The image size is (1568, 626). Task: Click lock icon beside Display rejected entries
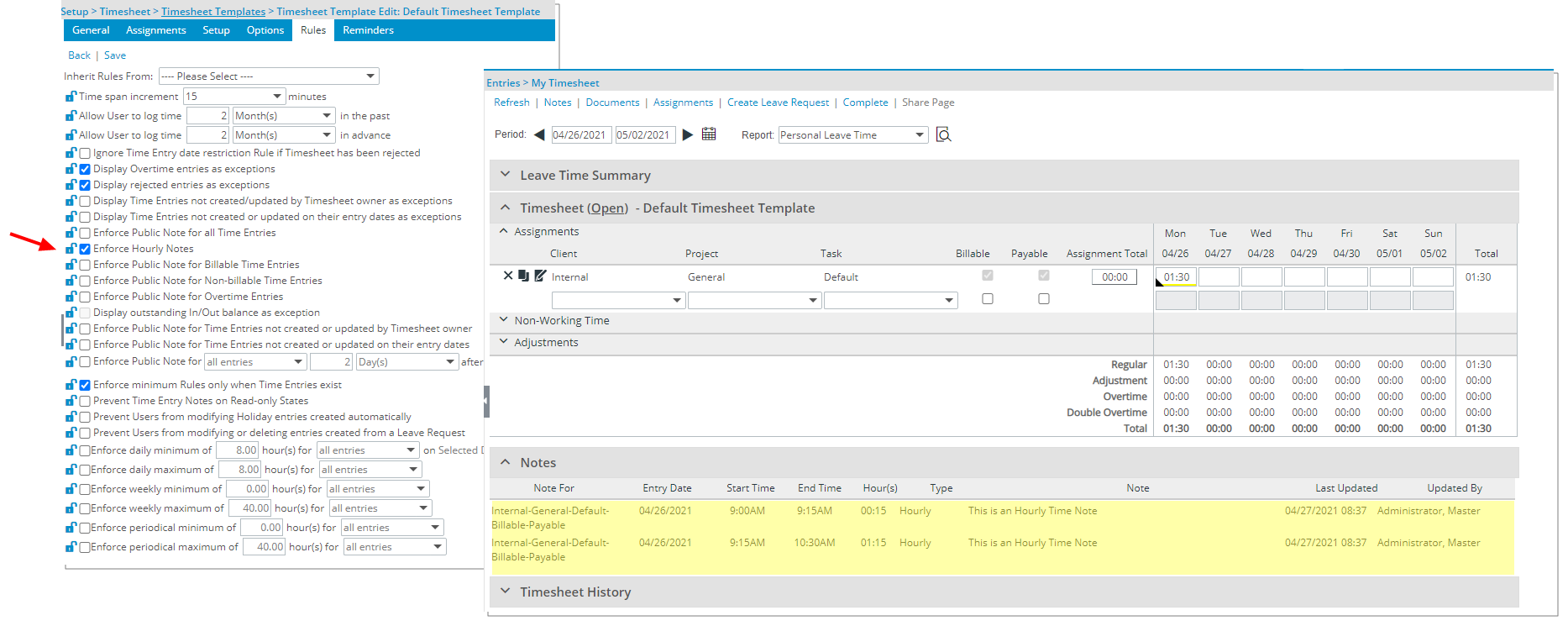coord(71,185)
